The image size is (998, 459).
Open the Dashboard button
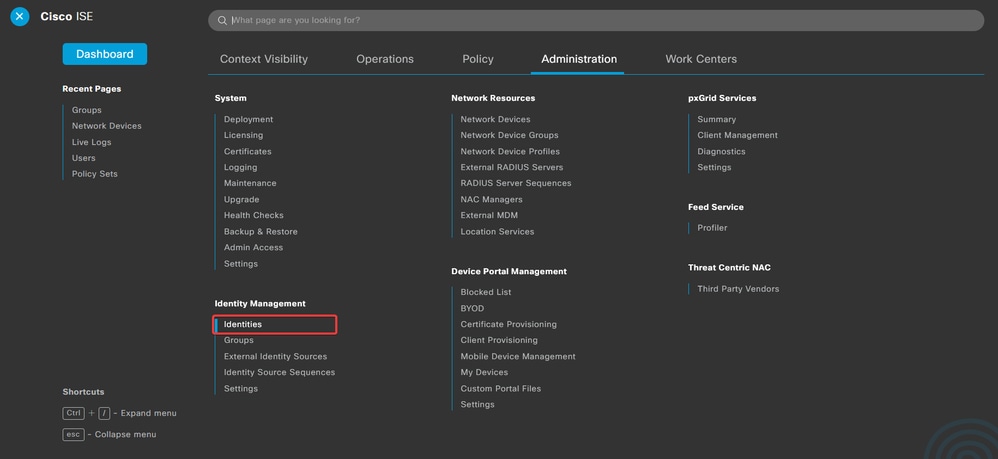[104, 54]
